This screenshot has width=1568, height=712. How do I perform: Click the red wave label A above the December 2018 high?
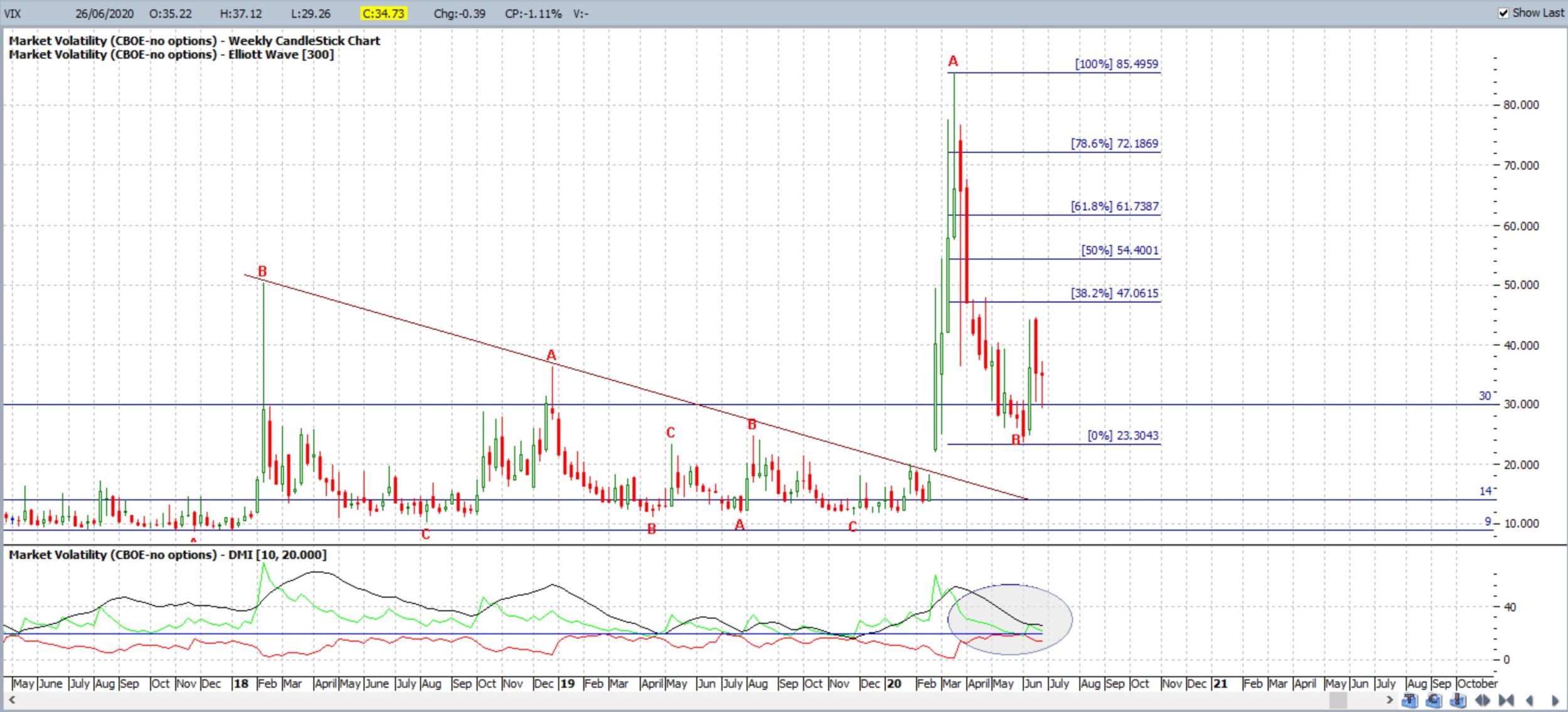point(551,355)
